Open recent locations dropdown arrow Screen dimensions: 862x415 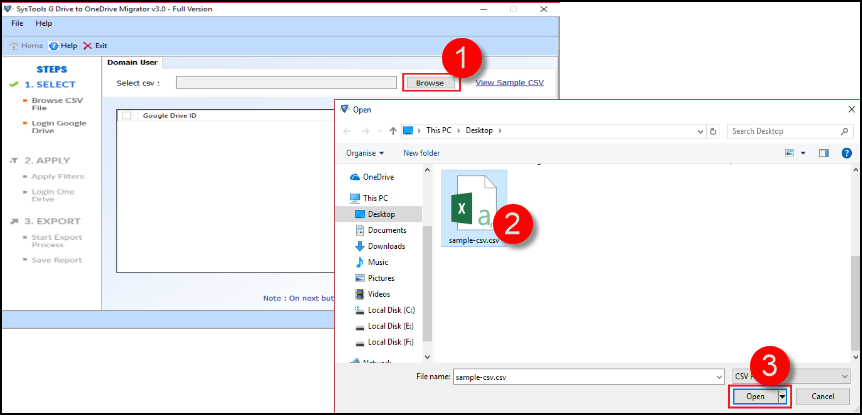coord(380,131)
